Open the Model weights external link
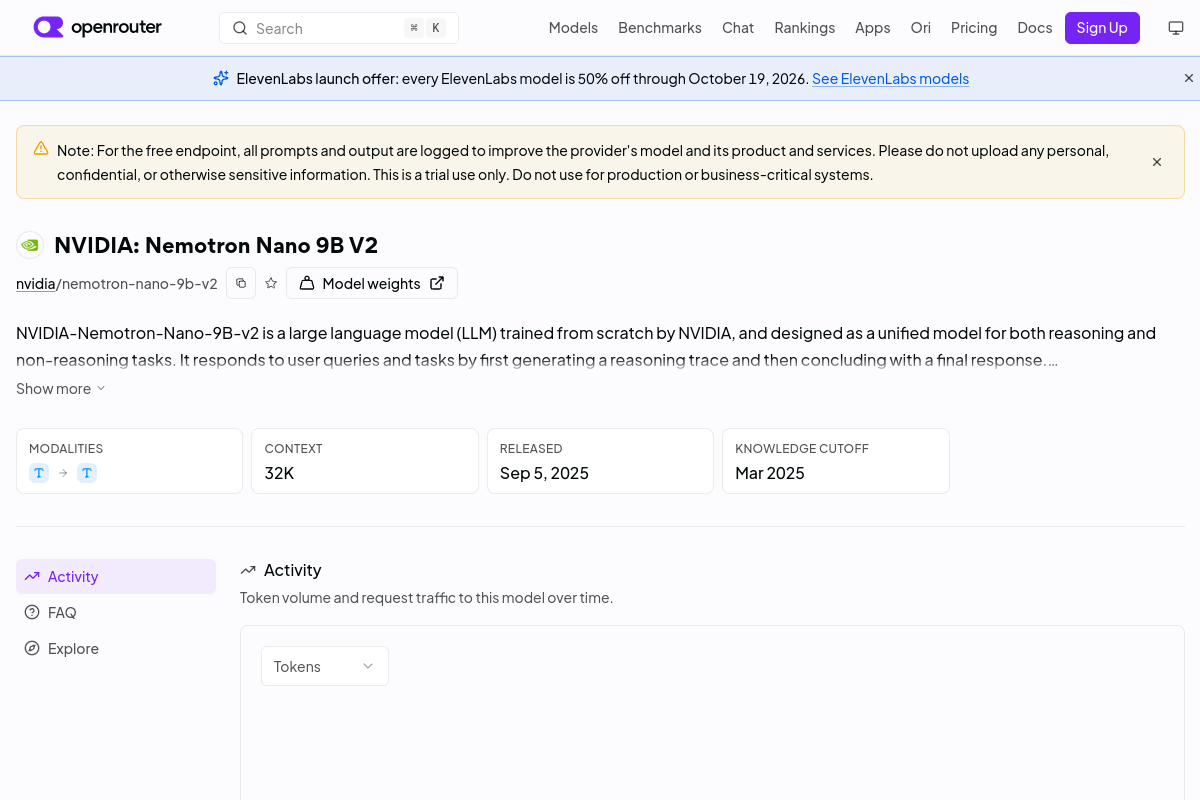This screenshot has height=800, width=1200. click(x=372, y=283)
